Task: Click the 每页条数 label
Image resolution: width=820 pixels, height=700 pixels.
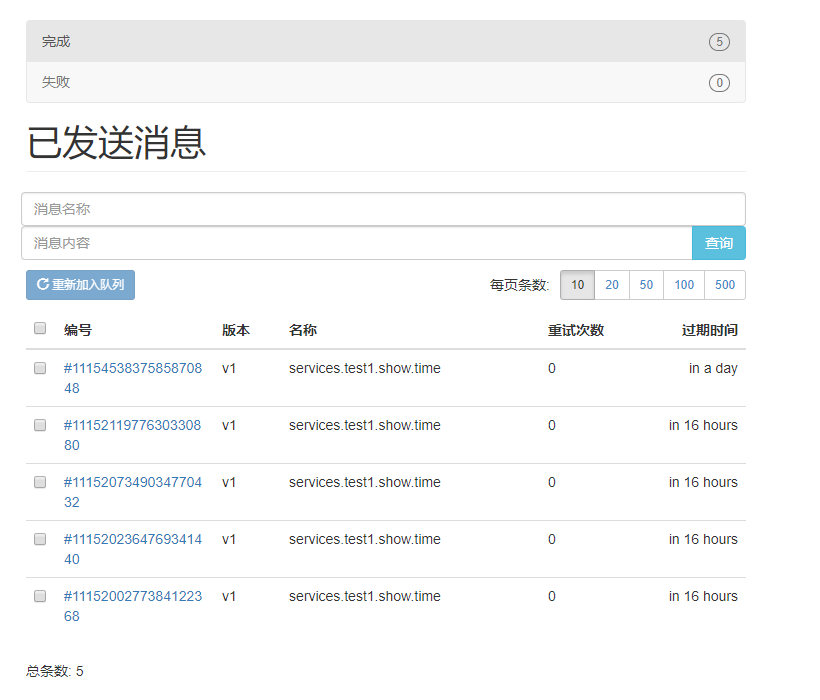Action: pyautogui.click(x=519, y=285)
